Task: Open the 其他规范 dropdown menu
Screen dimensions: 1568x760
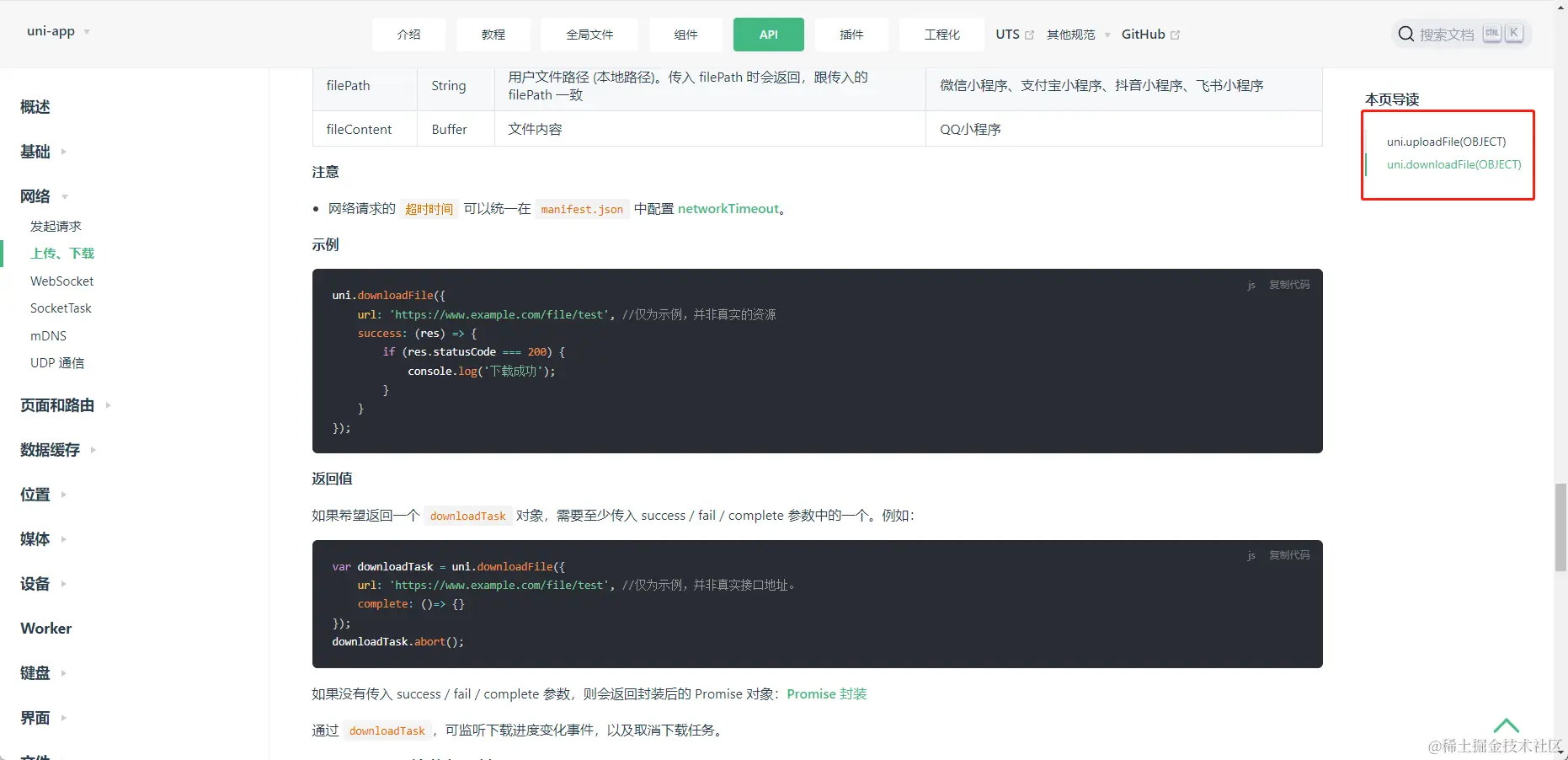Action: [1078, 35]
